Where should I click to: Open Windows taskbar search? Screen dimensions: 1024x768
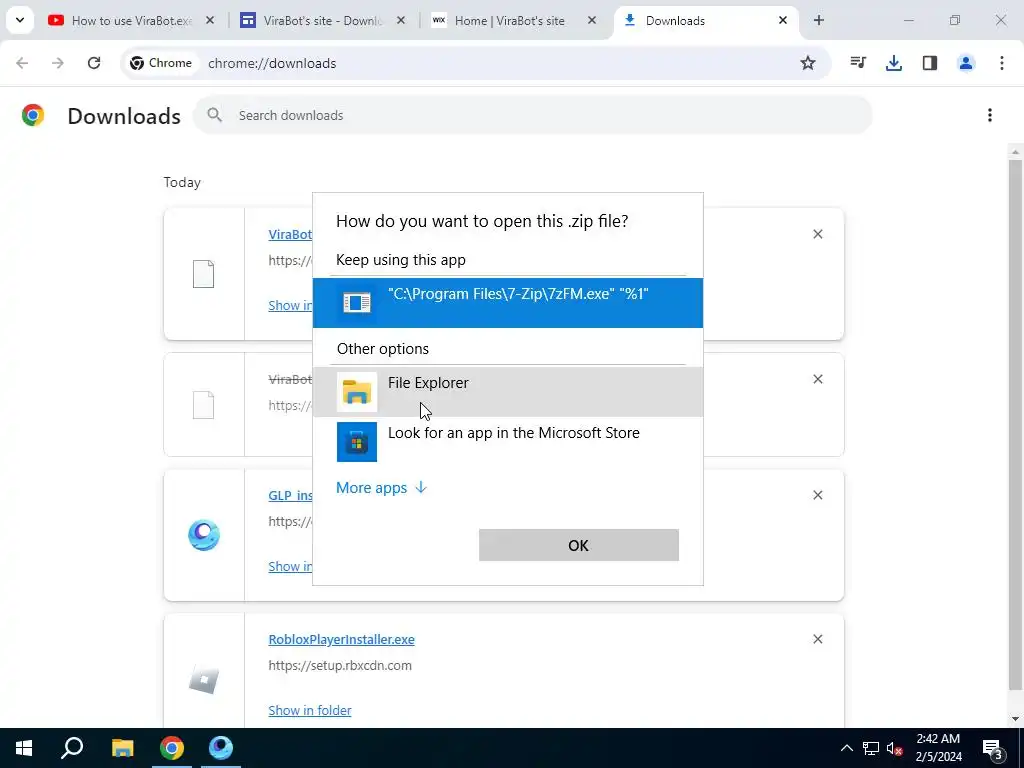[x=72, y=748]
